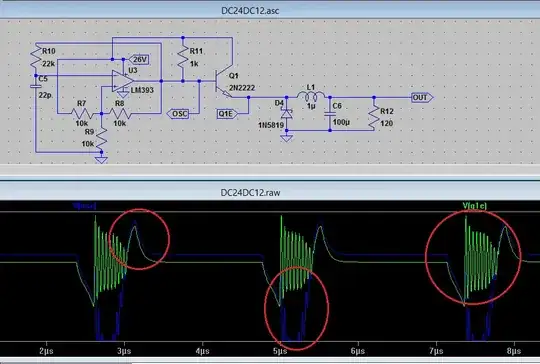Click the R9 resistor symbol
The height and width of the screenshot is (364, 540).
click(101, 139)
